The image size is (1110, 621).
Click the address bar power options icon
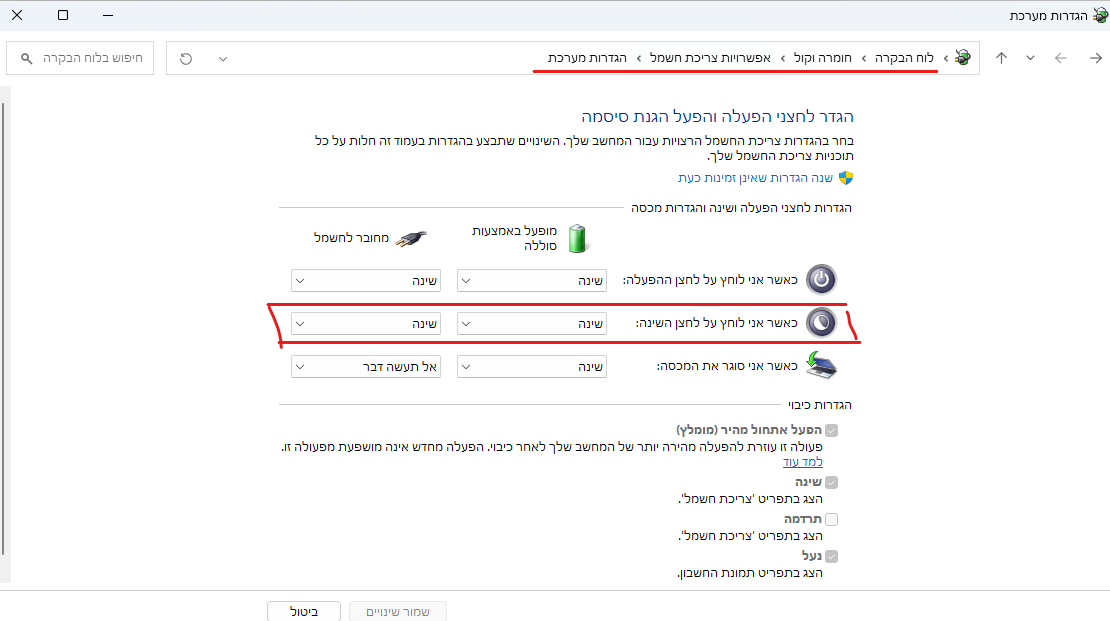[962, 57]
